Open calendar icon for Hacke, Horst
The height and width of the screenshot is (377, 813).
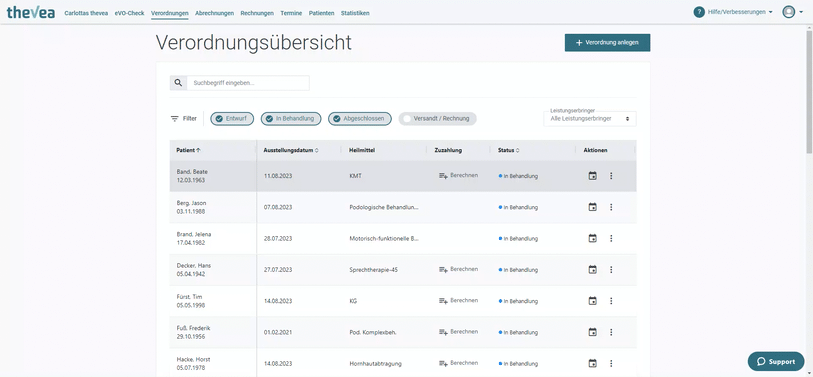point(593,363)
